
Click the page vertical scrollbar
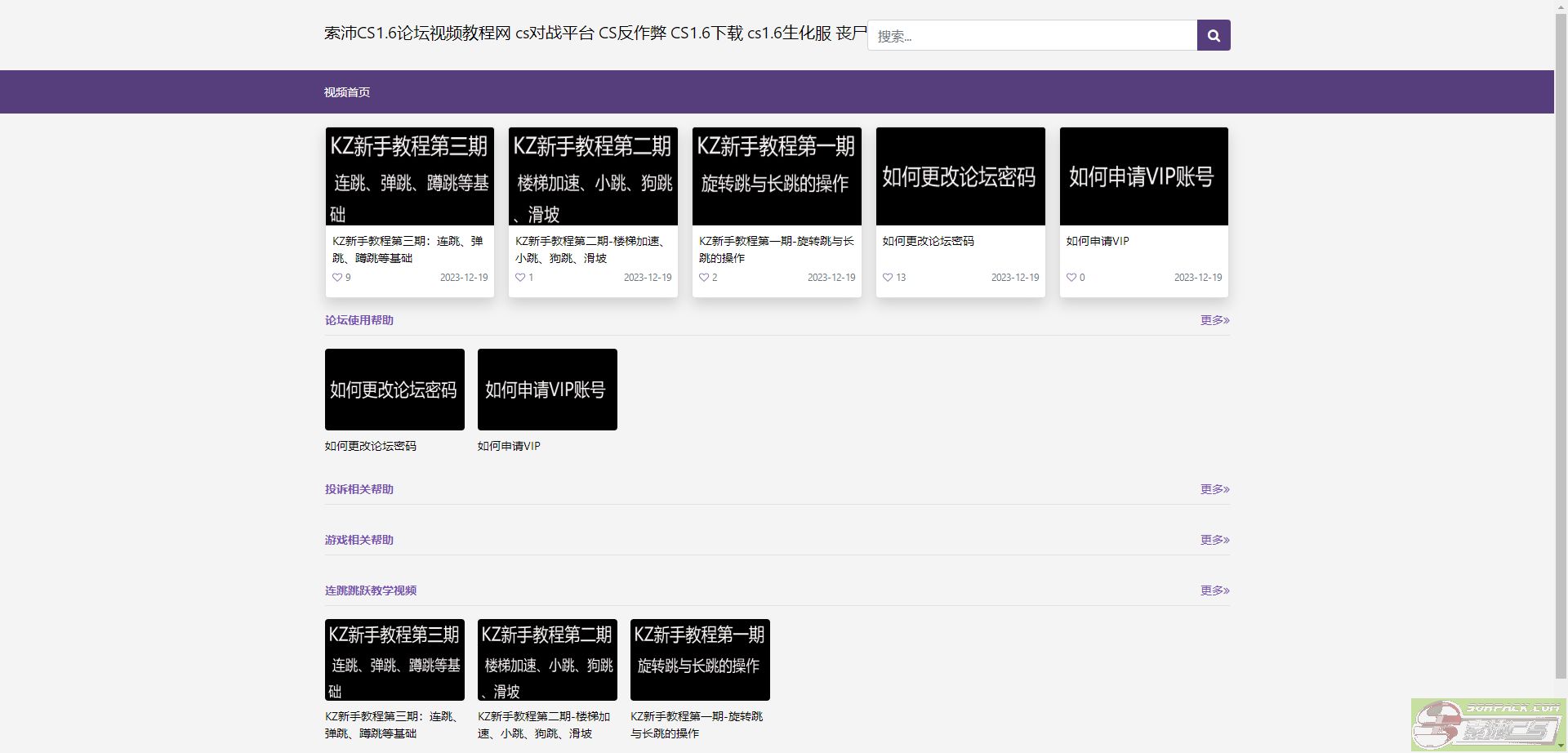click(x=1561, y=327)
